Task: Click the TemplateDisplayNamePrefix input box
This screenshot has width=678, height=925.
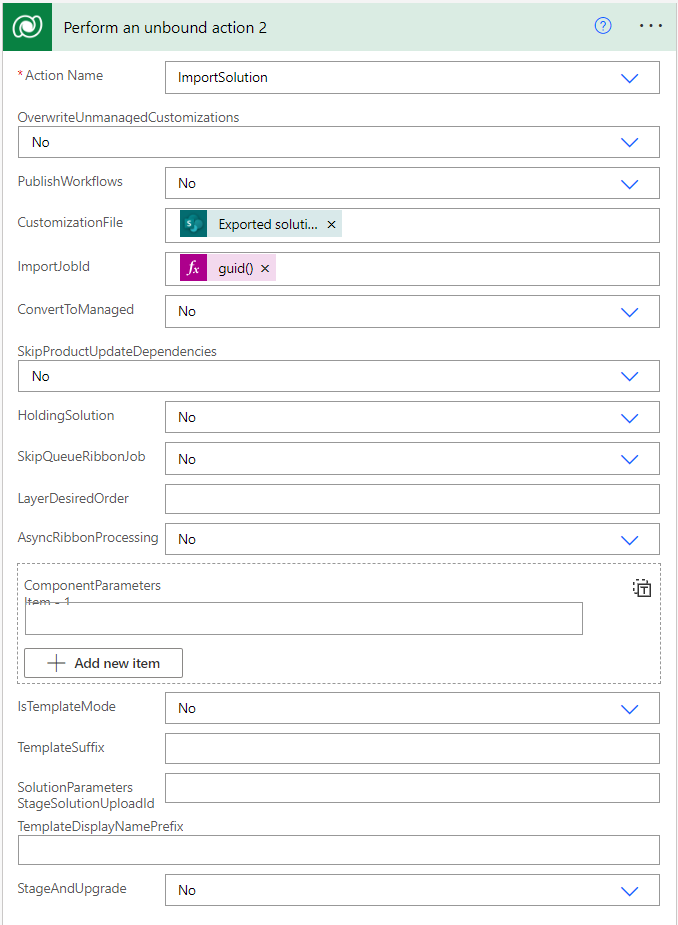Action: (338, 850)
